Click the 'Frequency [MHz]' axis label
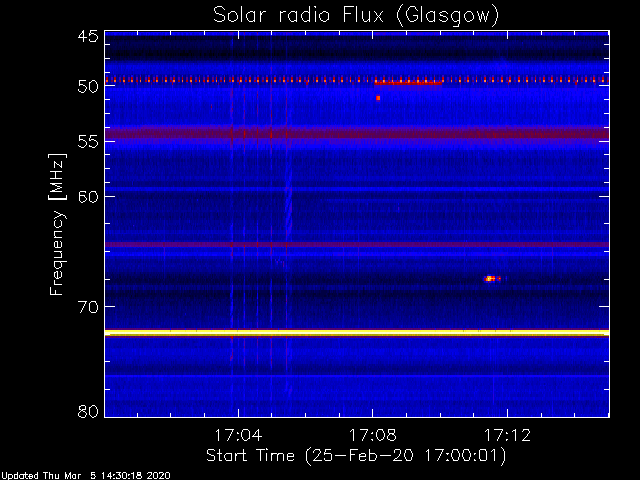The height and width of the screenshot is (480, 640). click(x=57, y=224)
